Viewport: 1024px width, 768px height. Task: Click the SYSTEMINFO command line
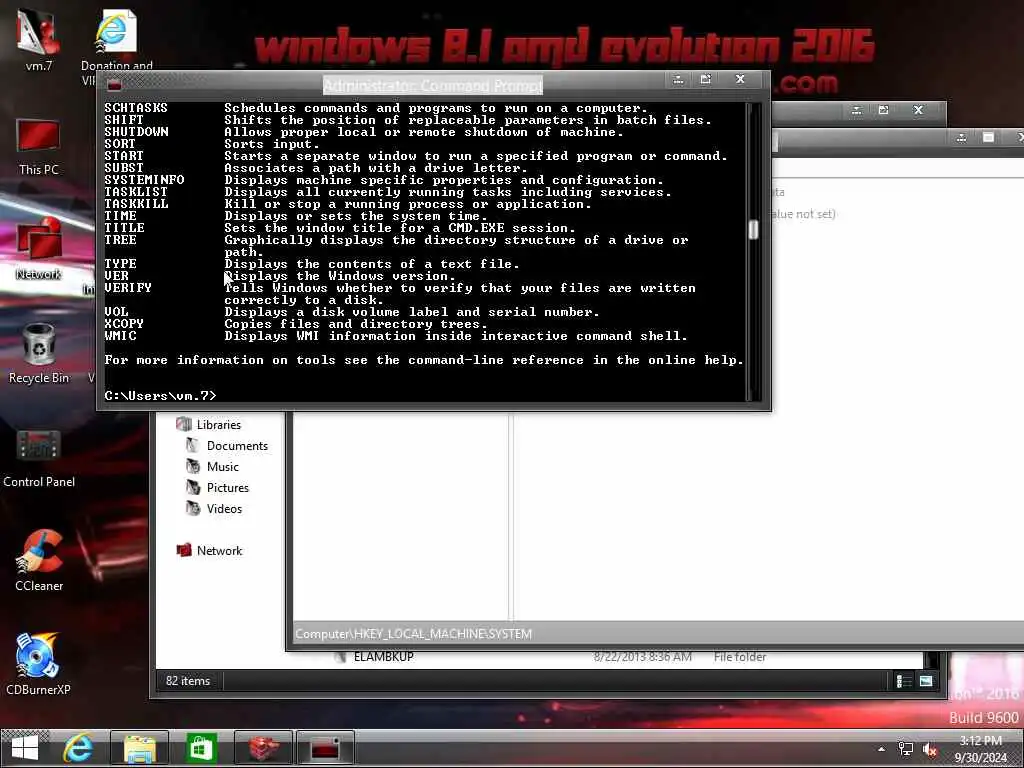pyautogui.click(x=384, y=180)
